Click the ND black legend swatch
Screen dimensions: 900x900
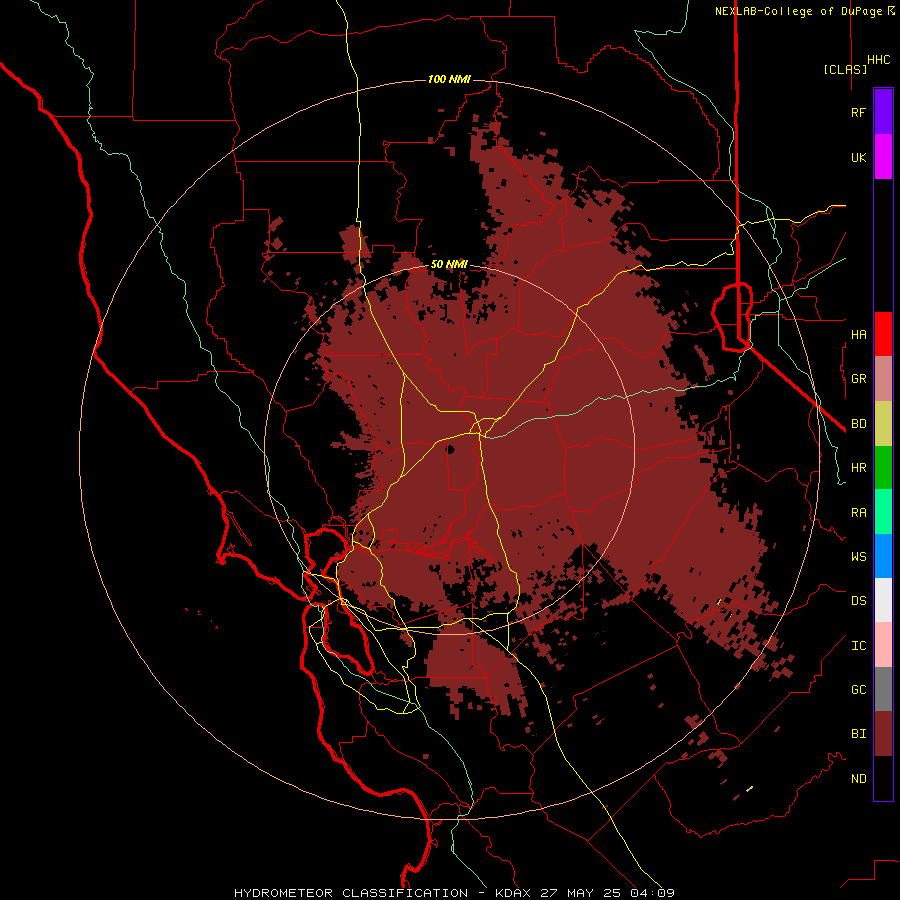tap(883, 778)
